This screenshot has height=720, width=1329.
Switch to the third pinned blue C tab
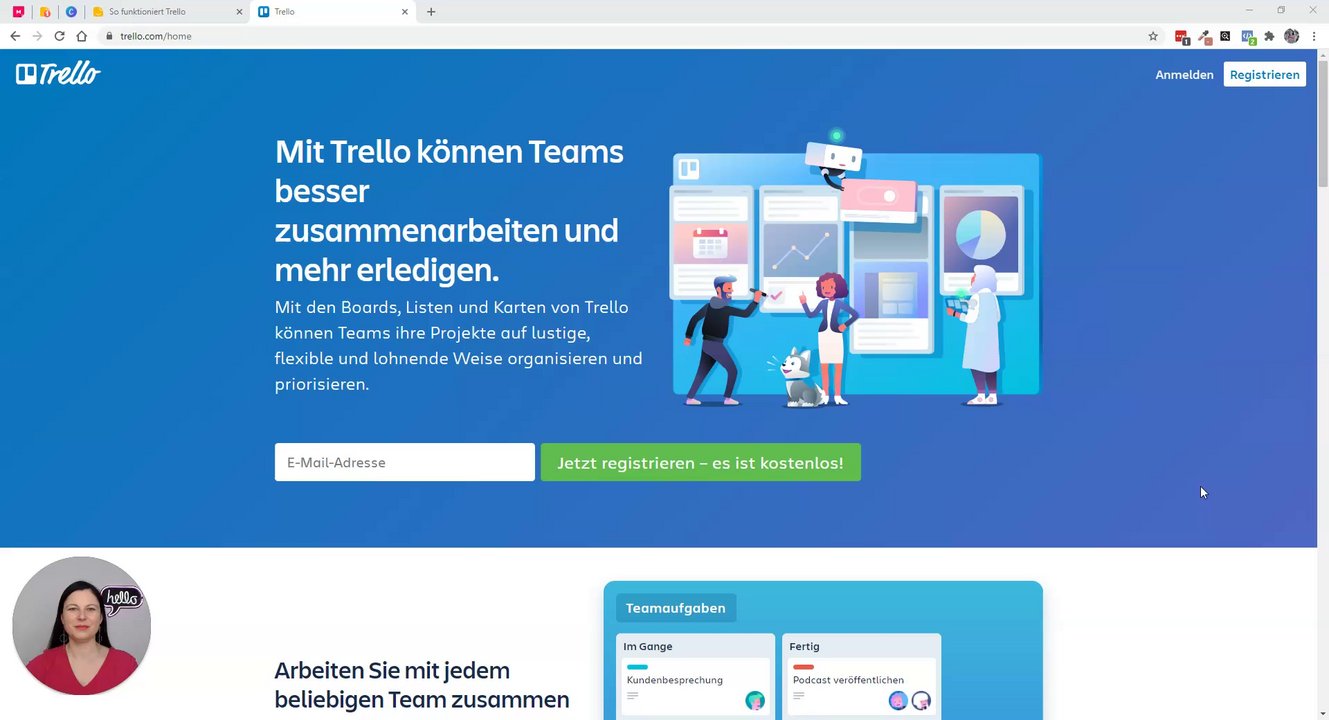[71, 12]
